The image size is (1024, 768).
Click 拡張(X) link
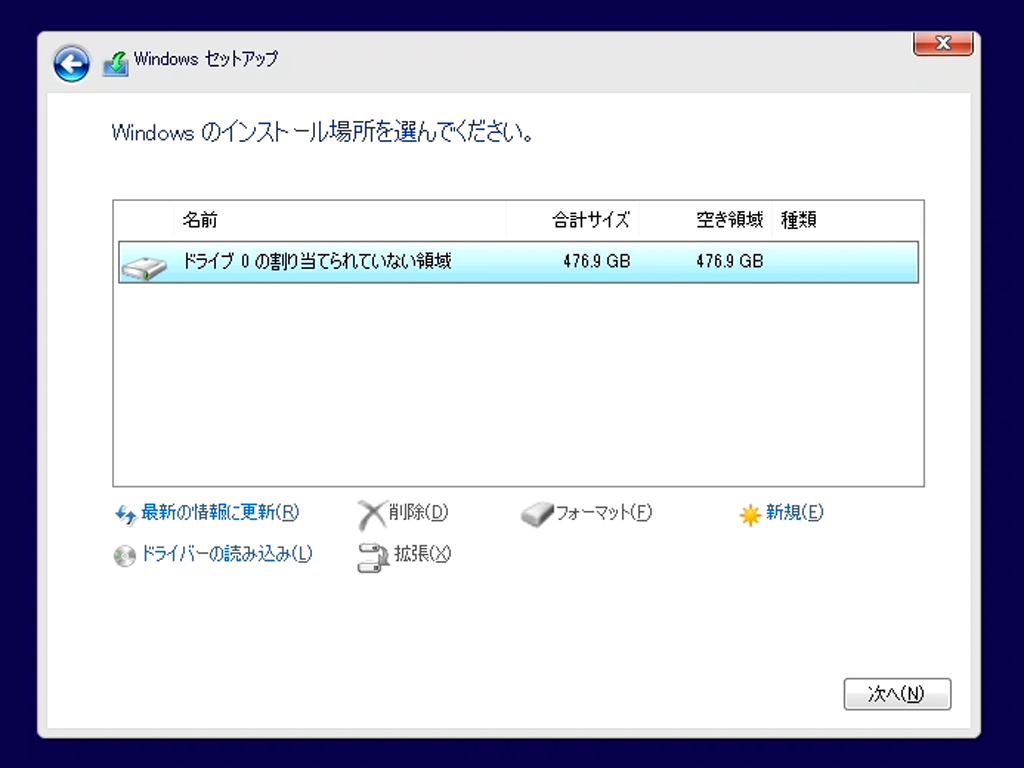pos(422,554)
